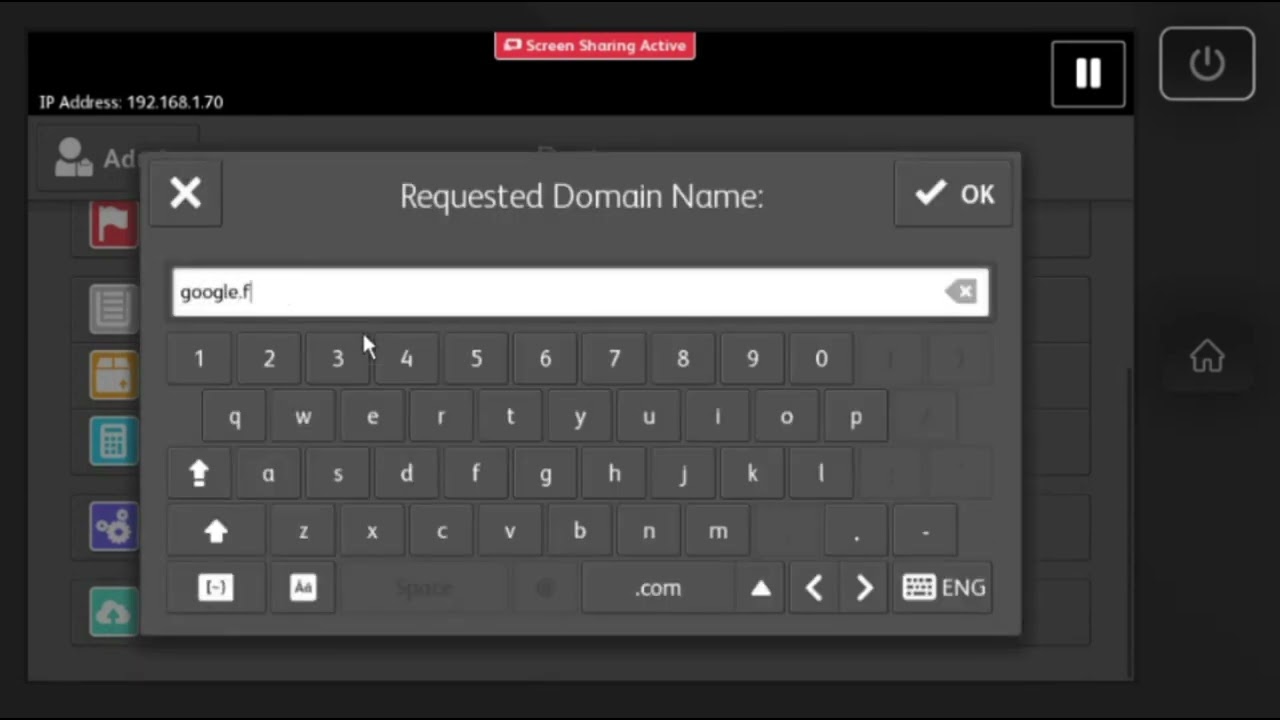The height and width of the screenshot is (720, 1280).
Task: Tap the letter n key
Action: (x=648, y=532)
